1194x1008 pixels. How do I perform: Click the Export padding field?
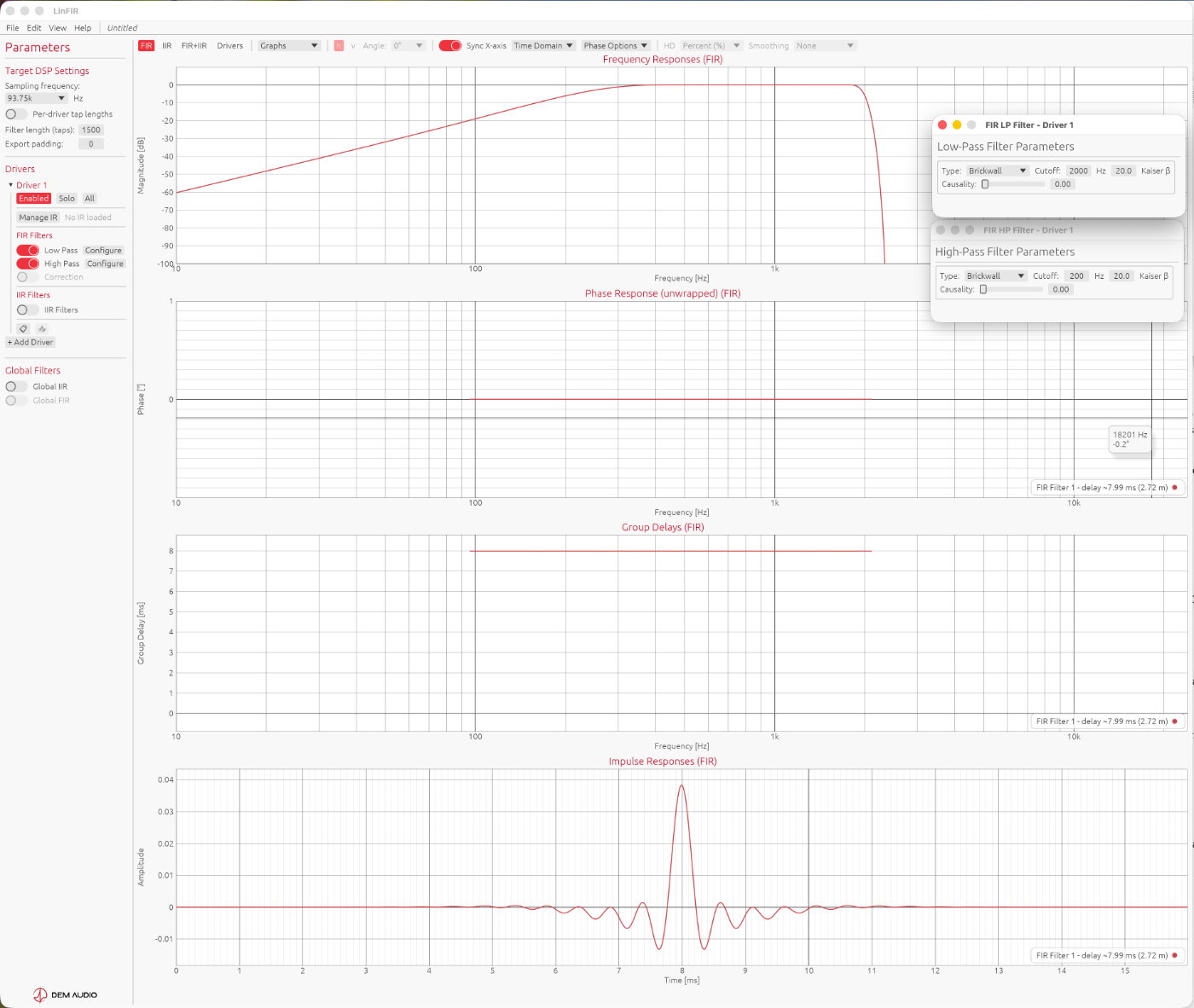(91, 143)
